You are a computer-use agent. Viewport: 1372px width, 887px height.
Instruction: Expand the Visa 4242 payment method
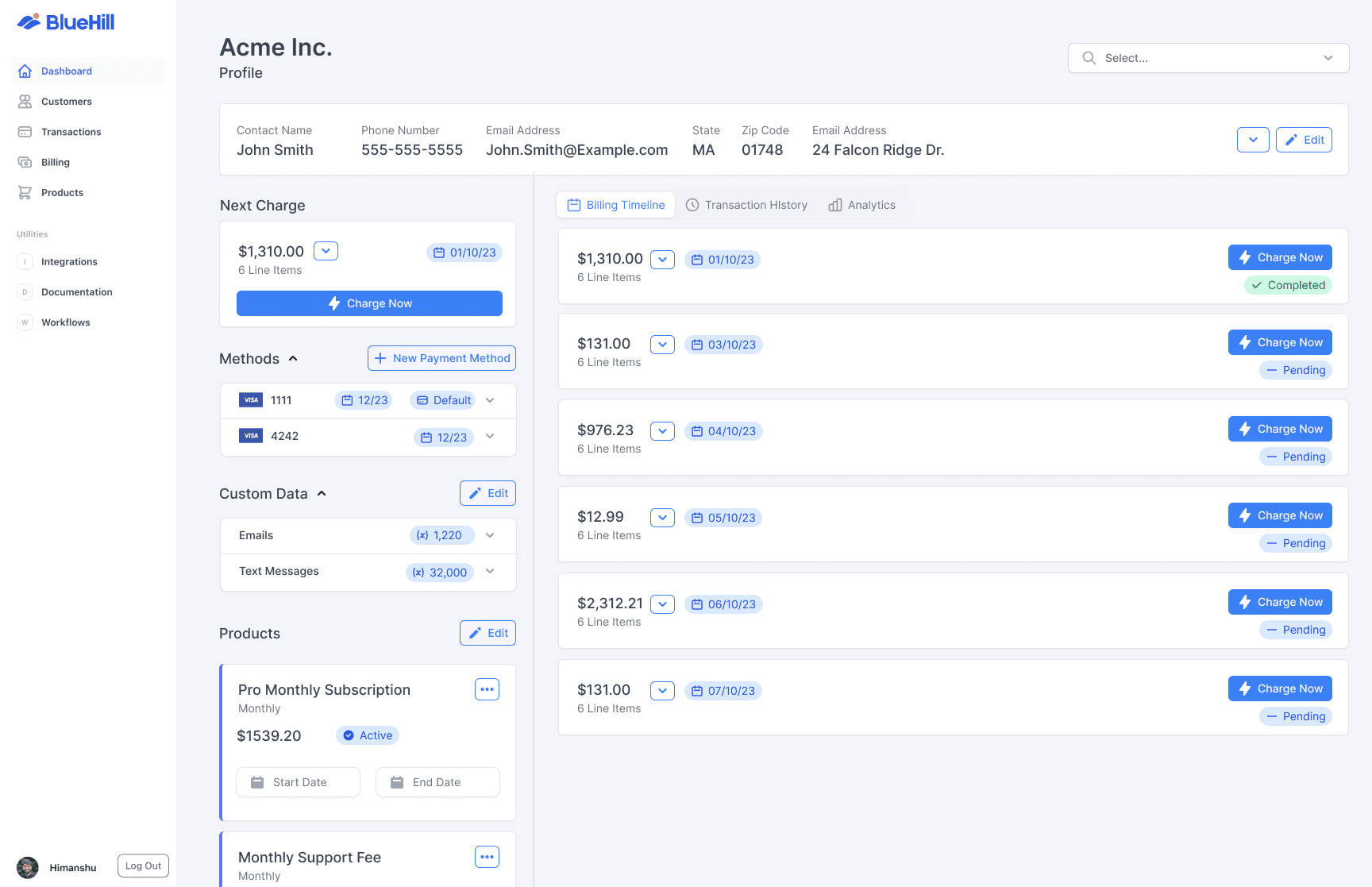490,436
